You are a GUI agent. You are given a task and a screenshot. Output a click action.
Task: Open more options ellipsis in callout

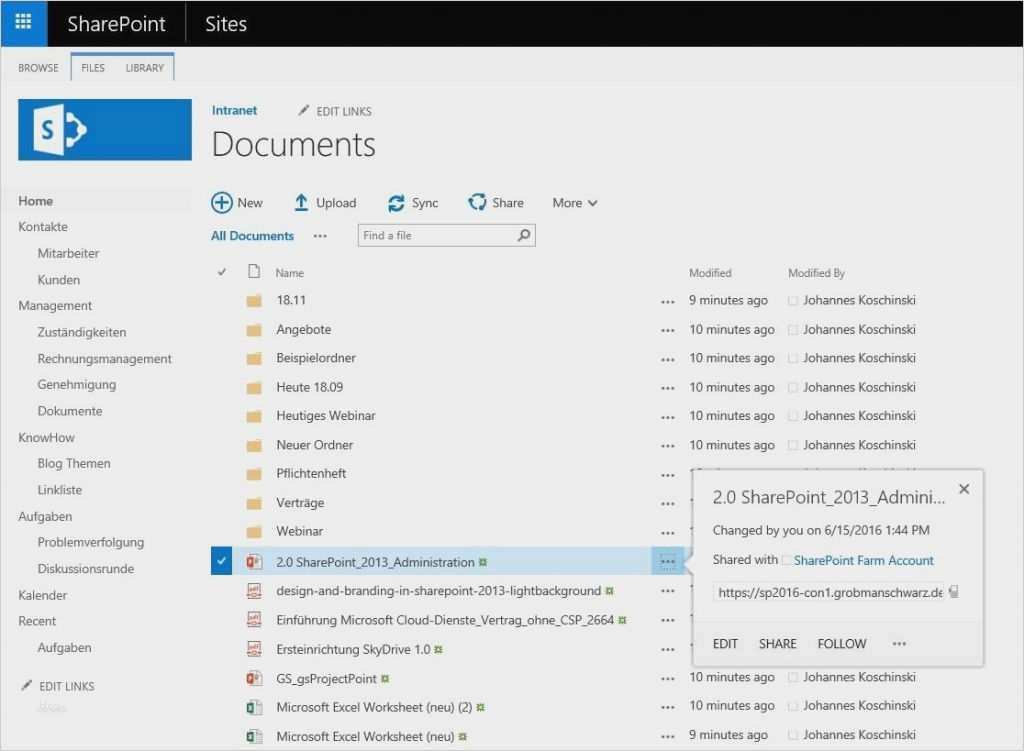pyautogui.click(x=899, y=643)
